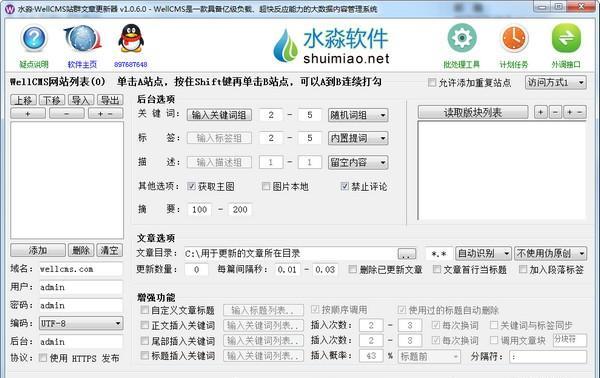Screen dimensions: 600x378
Task: Click the site-list + - invert button
Action: click(x=105, y=114)
